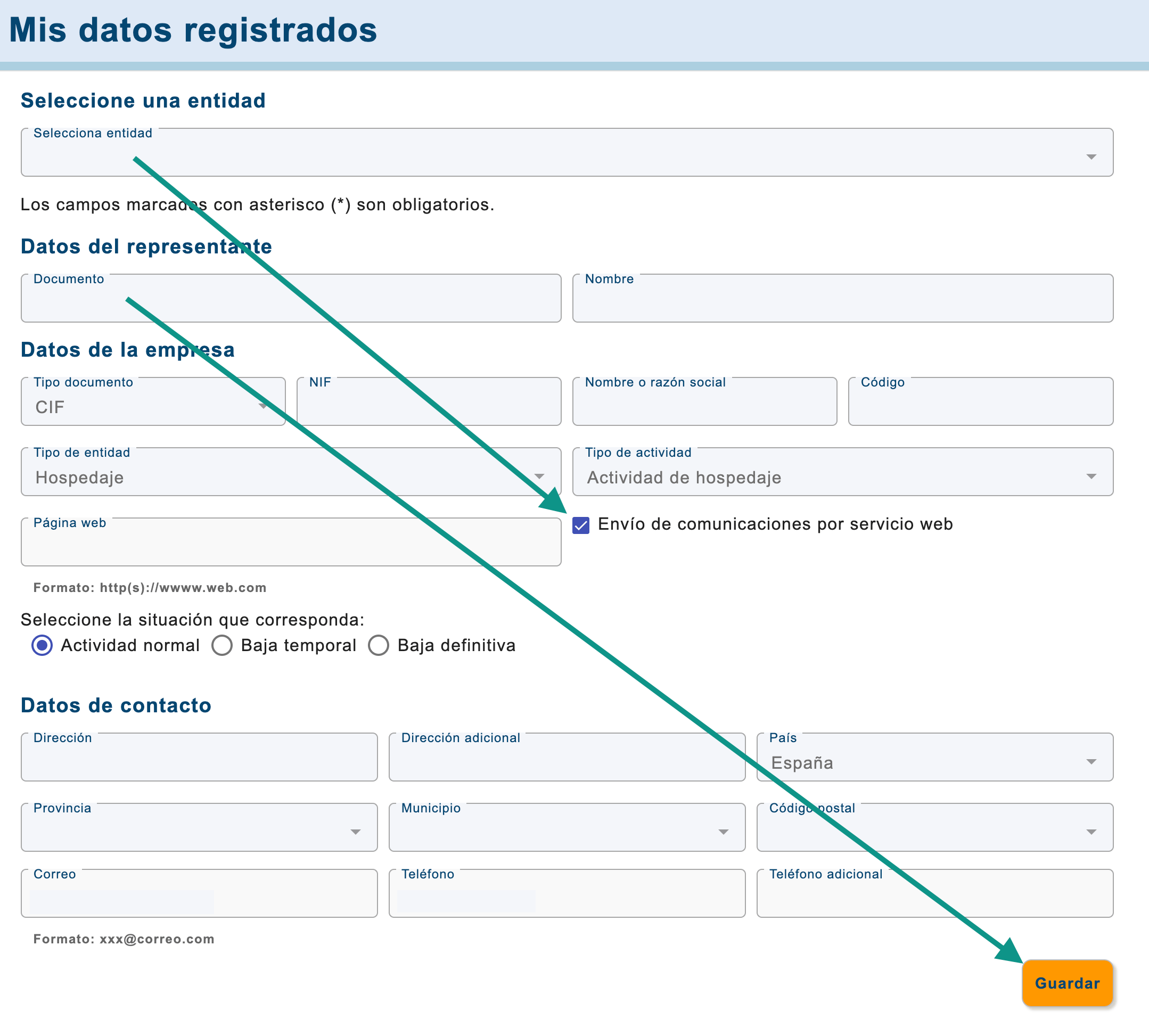Click the 'Formato: http(s)://wwww.web.com' hint text
The image size is (1149, 1036).
pyautogui.click(x=150, y=587)
